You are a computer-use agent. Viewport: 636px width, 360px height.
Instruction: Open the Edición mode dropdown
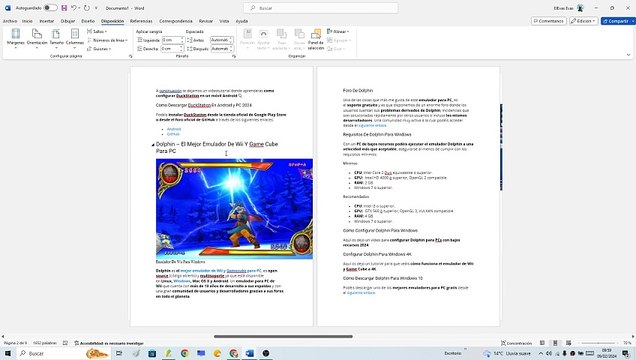[583, 21]
